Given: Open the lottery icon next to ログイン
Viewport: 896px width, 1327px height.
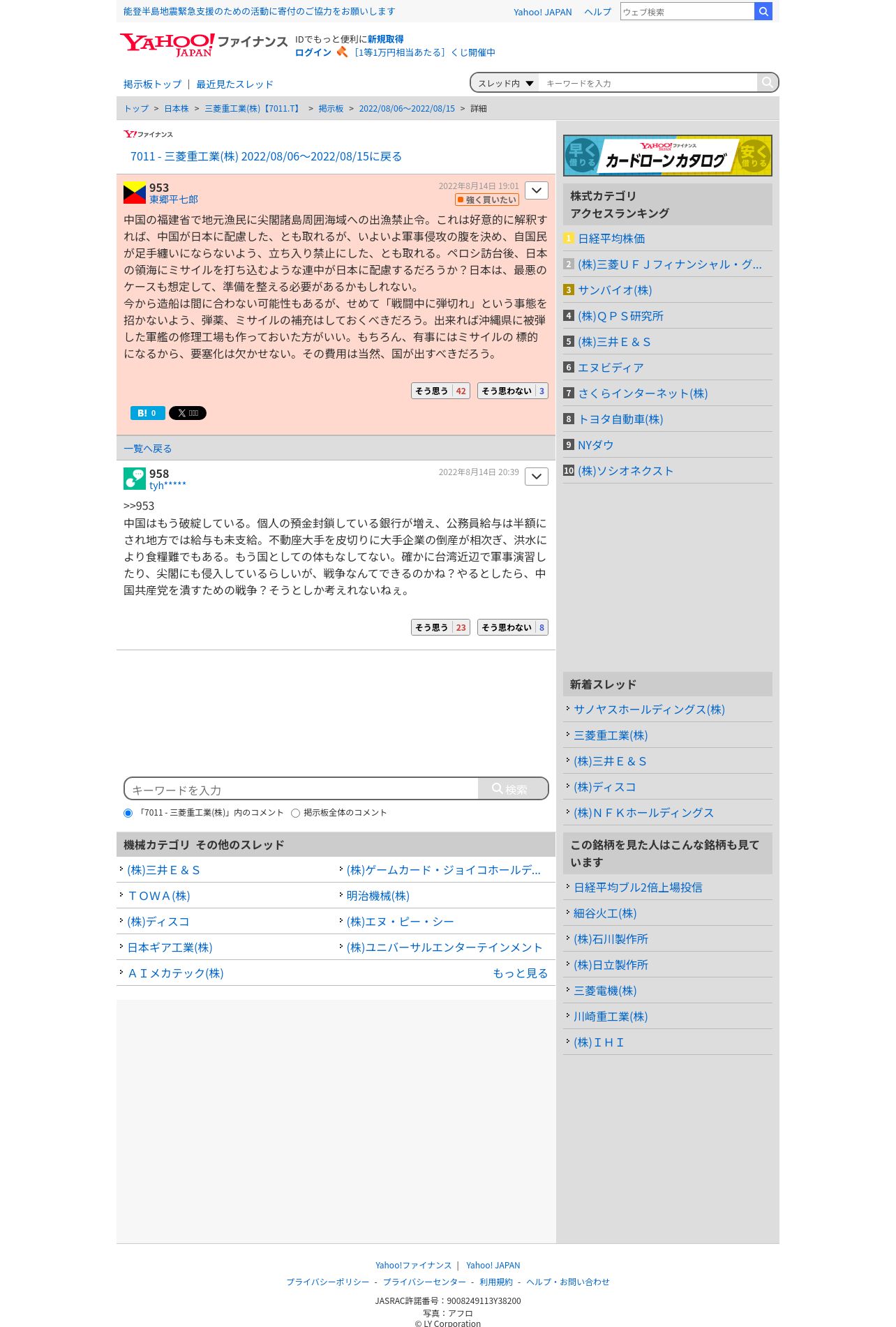Looking at the screenshot, I should tap(342, 52).
